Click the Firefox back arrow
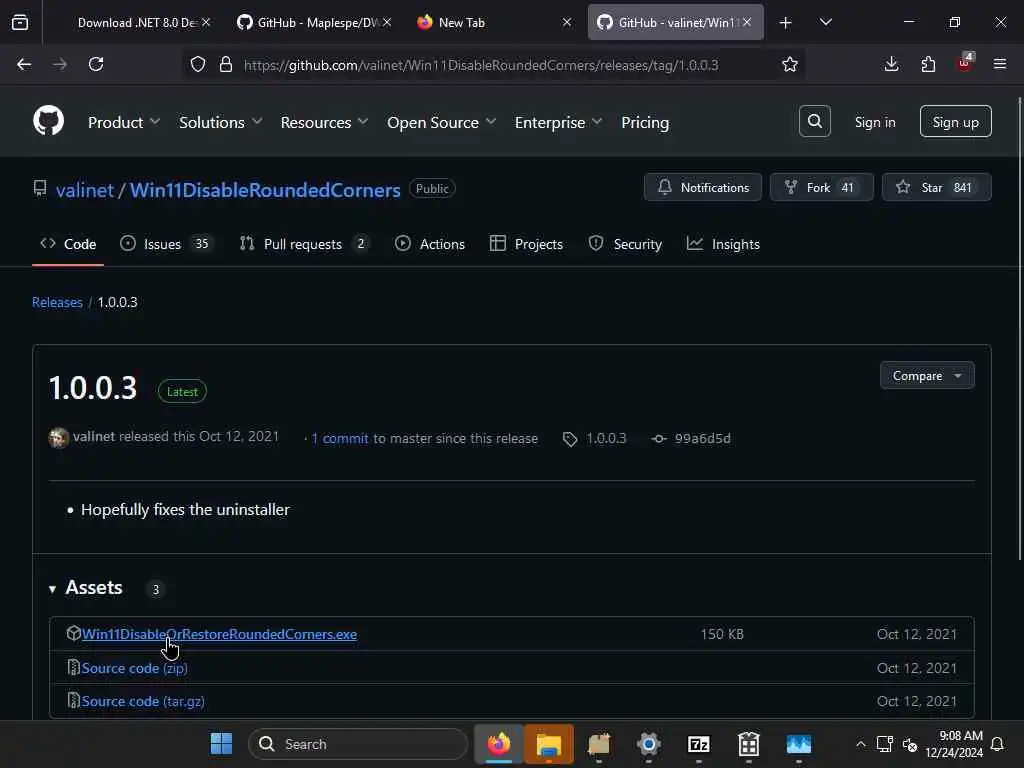This screenshot has width=1024, height=768. tap(24, 64)
